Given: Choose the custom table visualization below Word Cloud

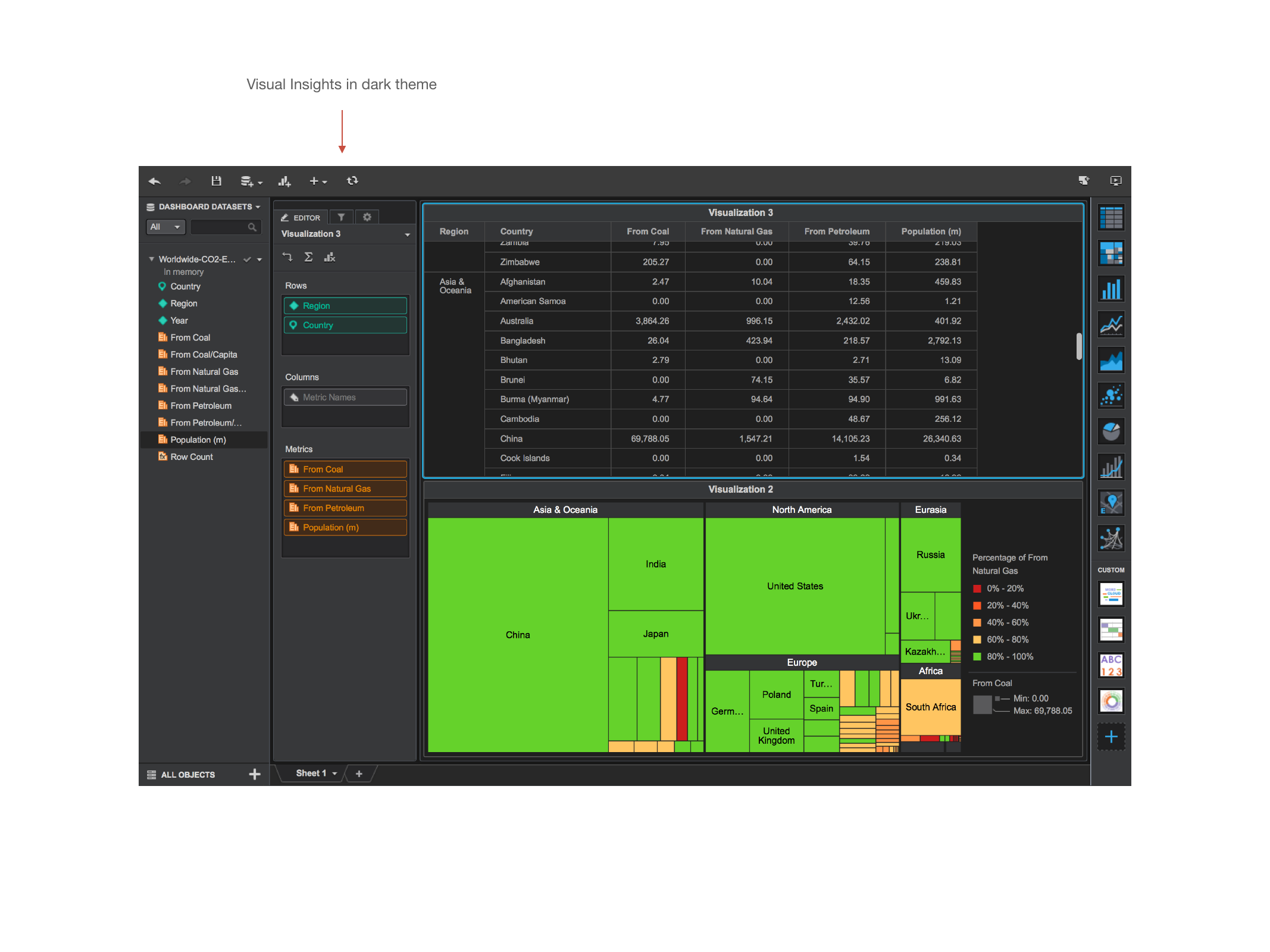Looking at the screenshot, I should tap(1111, 630).
